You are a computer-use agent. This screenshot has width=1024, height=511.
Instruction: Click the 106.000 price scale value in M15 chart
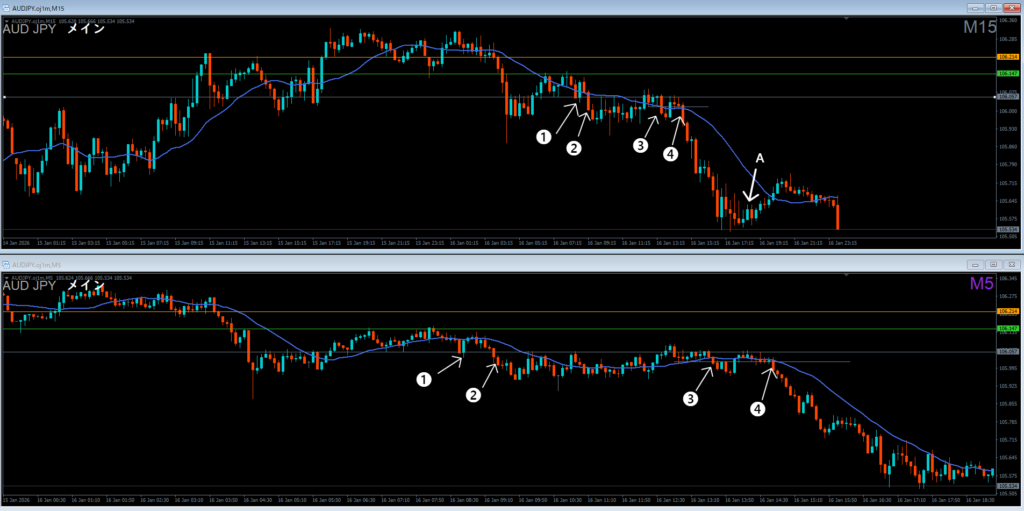1006,111
